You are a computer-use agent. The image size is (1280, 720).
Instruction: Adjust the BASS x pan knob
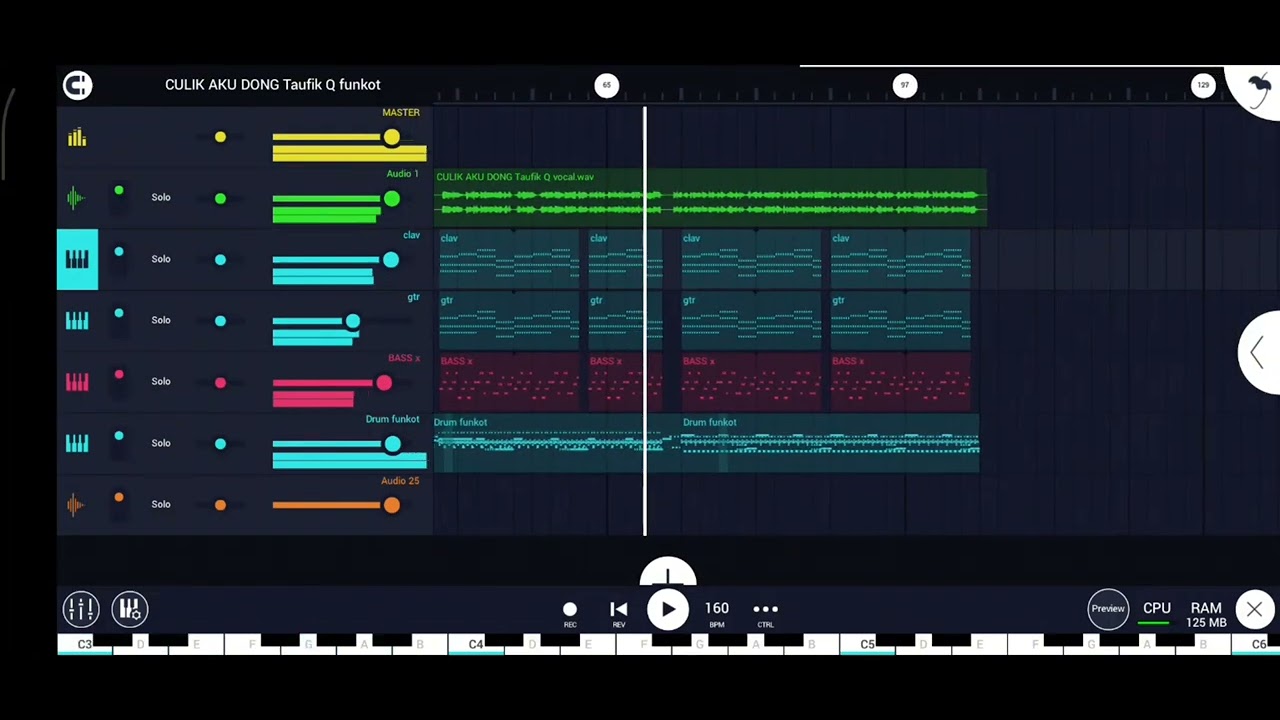[220, 383]
